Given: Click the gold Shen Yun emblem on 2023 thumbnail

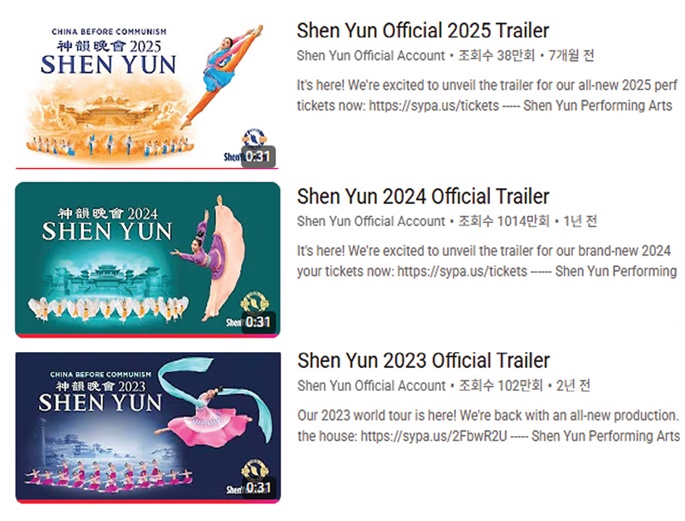Looking at the screenshot, I should coord(255,468).
